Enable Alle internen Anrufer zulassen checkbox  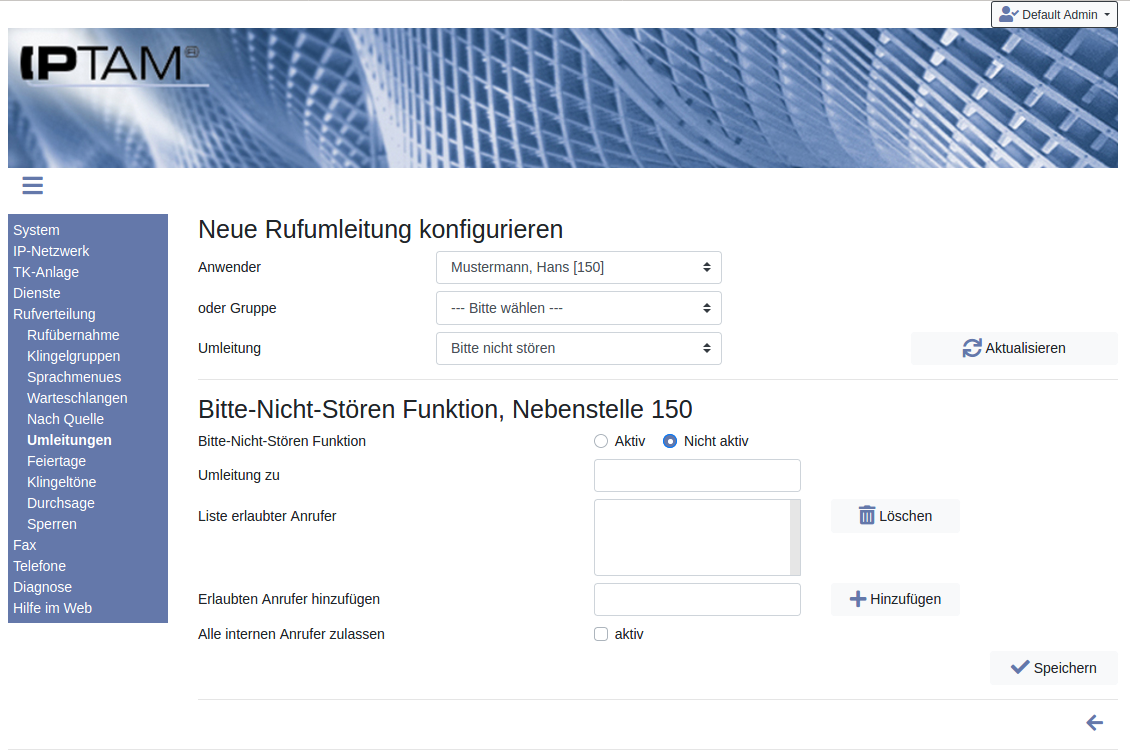point(601,634)
